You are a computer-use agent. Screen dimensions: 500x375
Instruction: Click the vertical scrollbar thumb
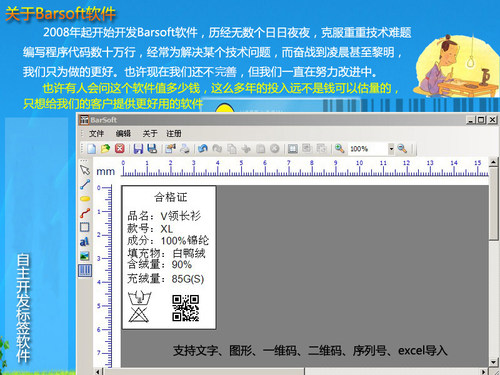point(493,203)
